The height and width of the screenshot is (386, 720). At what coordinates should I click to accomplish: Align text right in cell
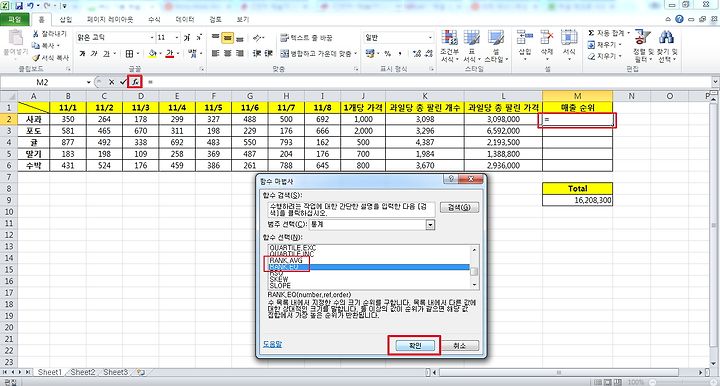[x=239, y=54]
